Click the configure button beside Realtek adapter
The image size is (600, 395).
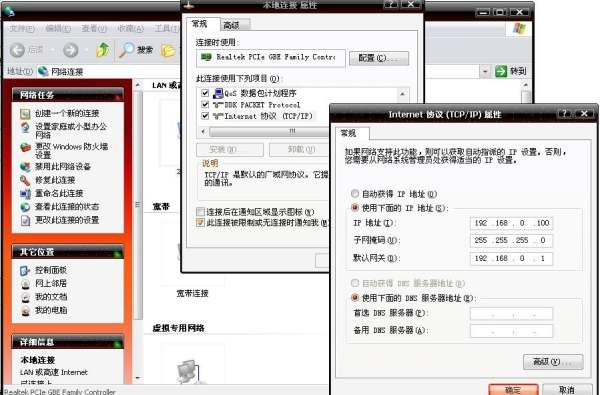(x=379, y=58)
